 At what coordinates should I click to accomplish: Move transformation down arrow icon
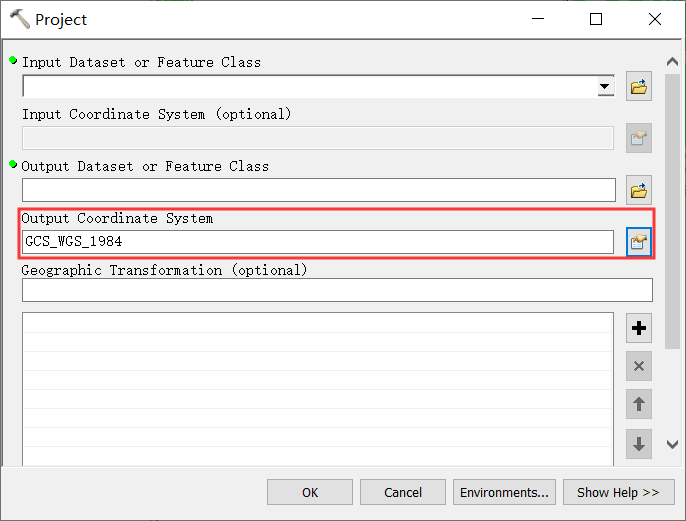click(x=639, y=444)
